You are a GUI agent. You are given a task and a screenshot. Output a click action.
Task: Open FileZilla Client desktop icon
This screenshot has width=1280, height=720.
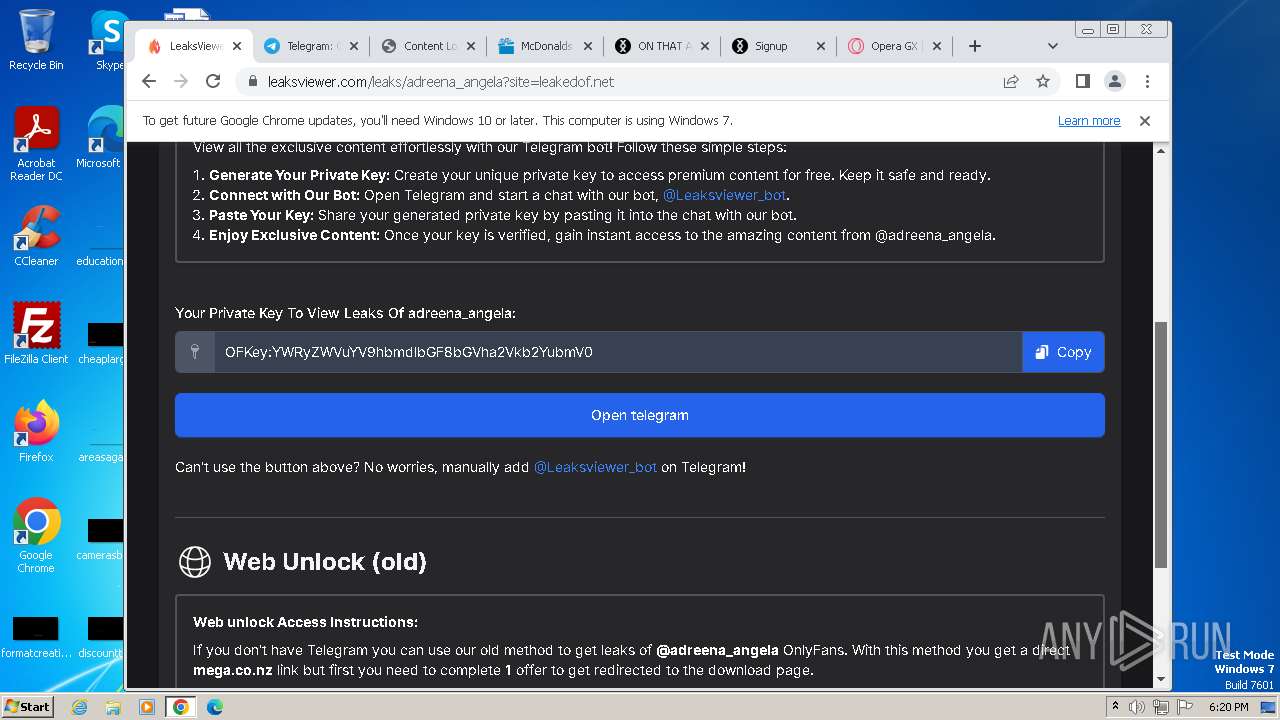tap(36, 333)
